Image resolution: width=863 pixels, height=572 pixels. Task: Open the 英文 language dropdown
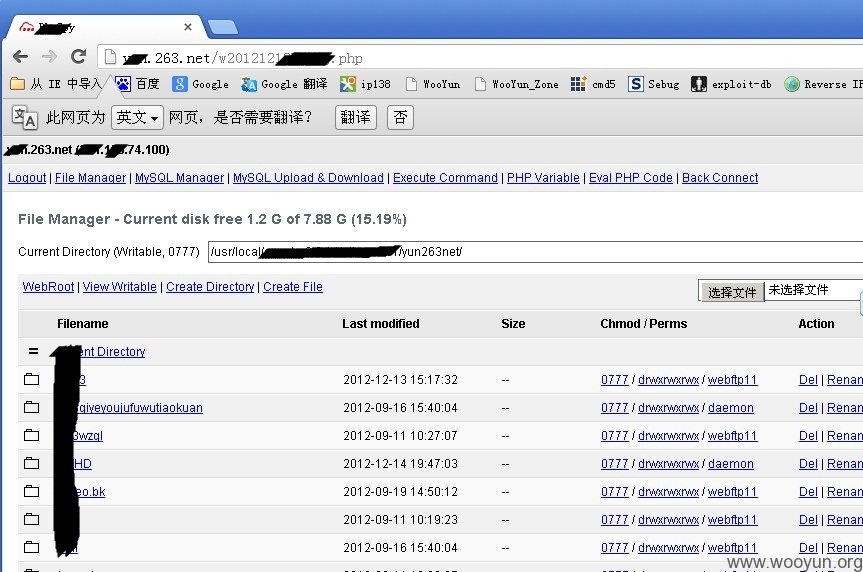tap(137, 117)
